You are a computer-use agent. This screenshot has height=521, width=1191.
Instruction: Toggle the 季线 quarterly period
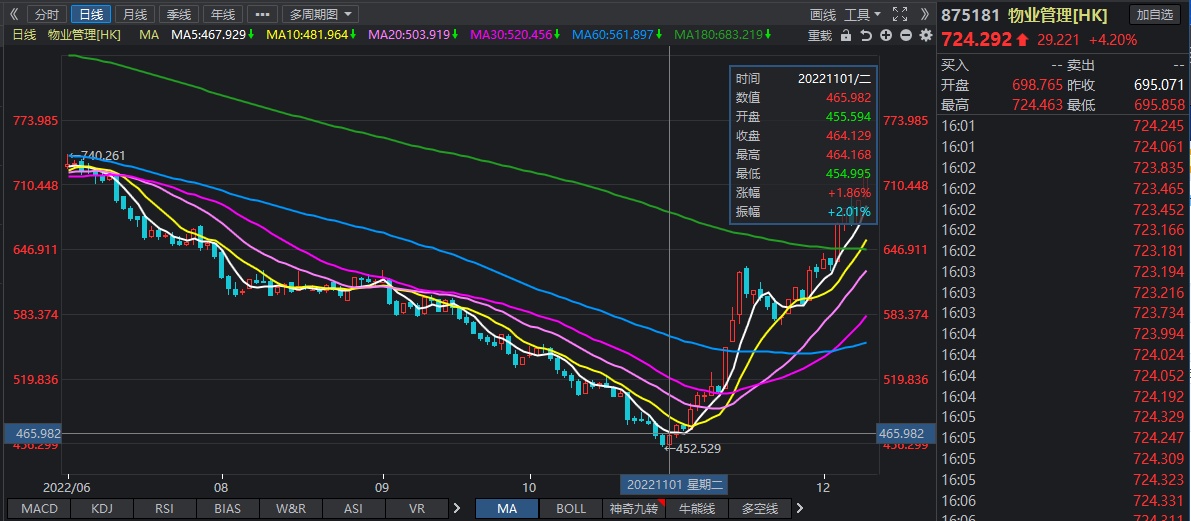coord(177,14)
